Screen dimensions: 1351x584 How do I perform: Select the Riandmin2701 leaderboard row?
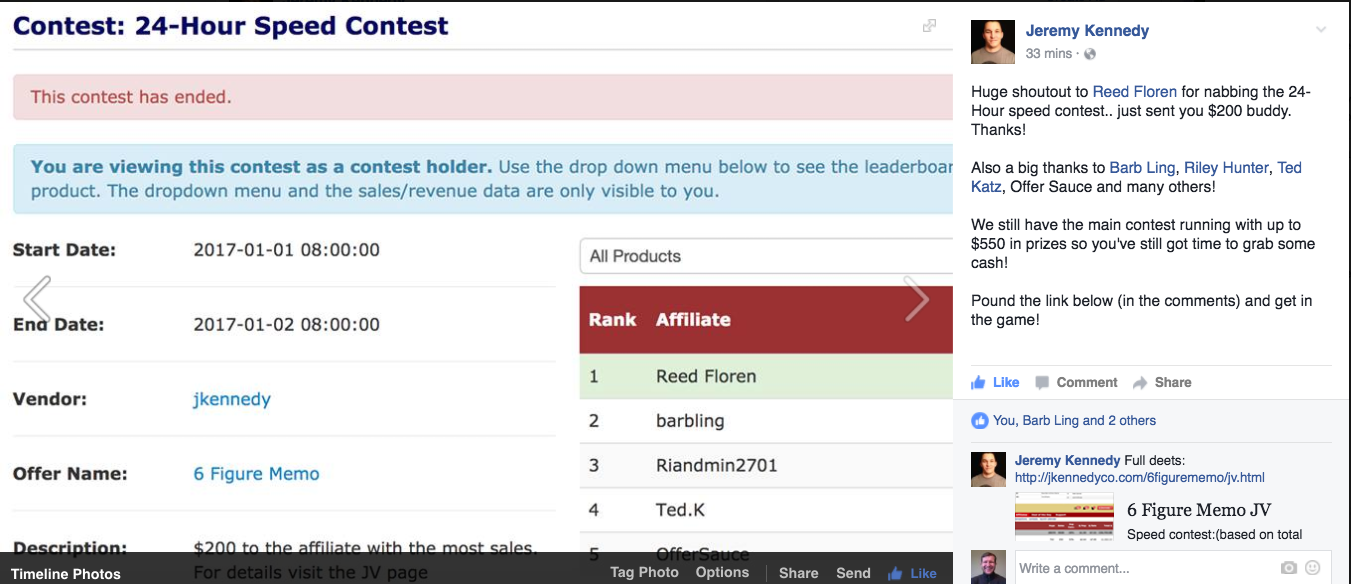click(766, 465)
